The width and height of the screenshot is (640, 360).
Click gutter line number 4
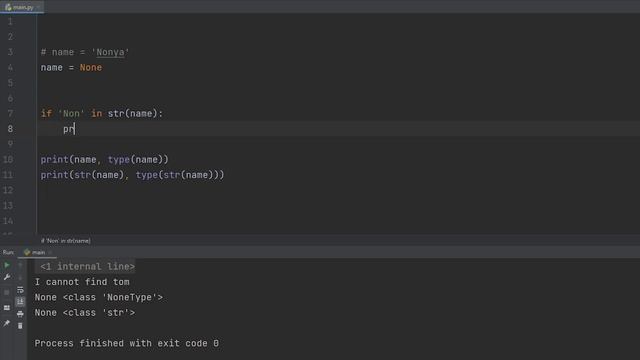point(10,67)
